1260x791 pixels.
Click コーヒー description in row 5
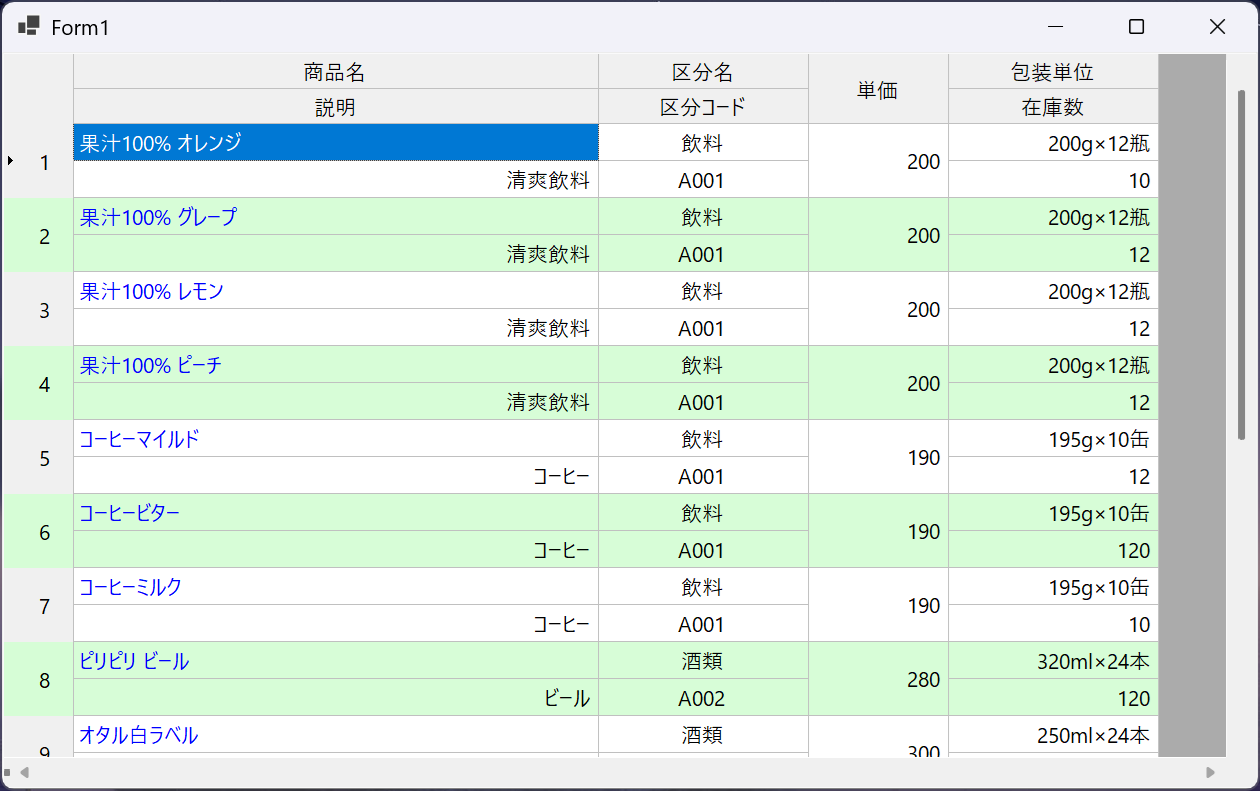click(336, 476)
